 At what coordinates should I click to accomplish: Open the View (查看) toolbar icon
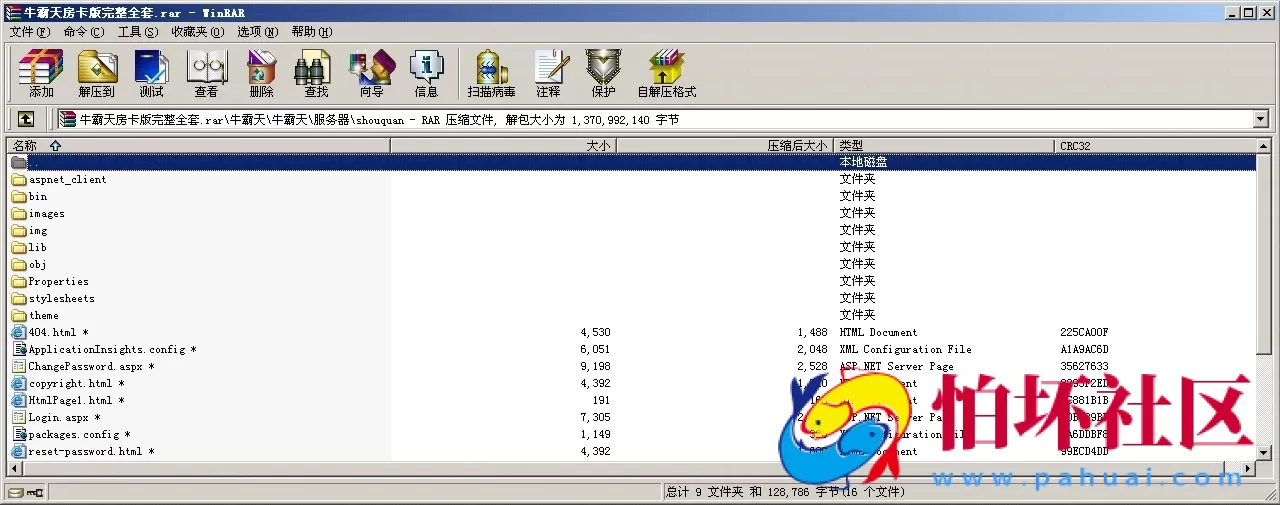(x=206, y=73)
